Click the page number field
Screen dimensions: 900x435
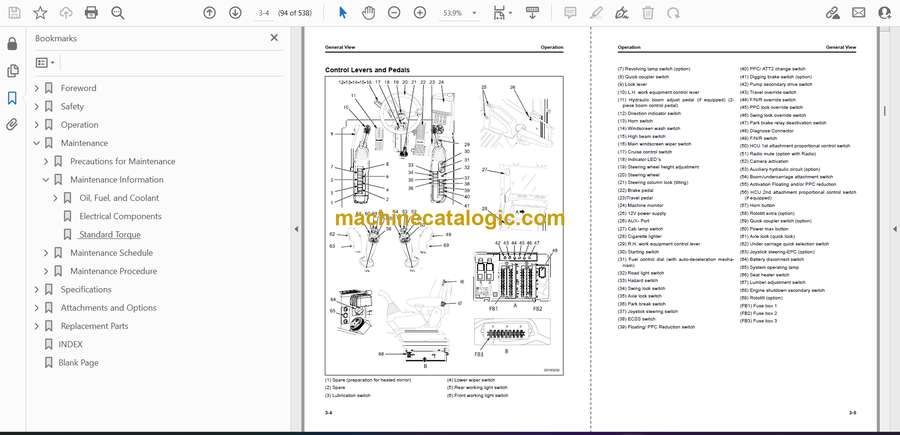pyautogui.click(x=264, y=13)
